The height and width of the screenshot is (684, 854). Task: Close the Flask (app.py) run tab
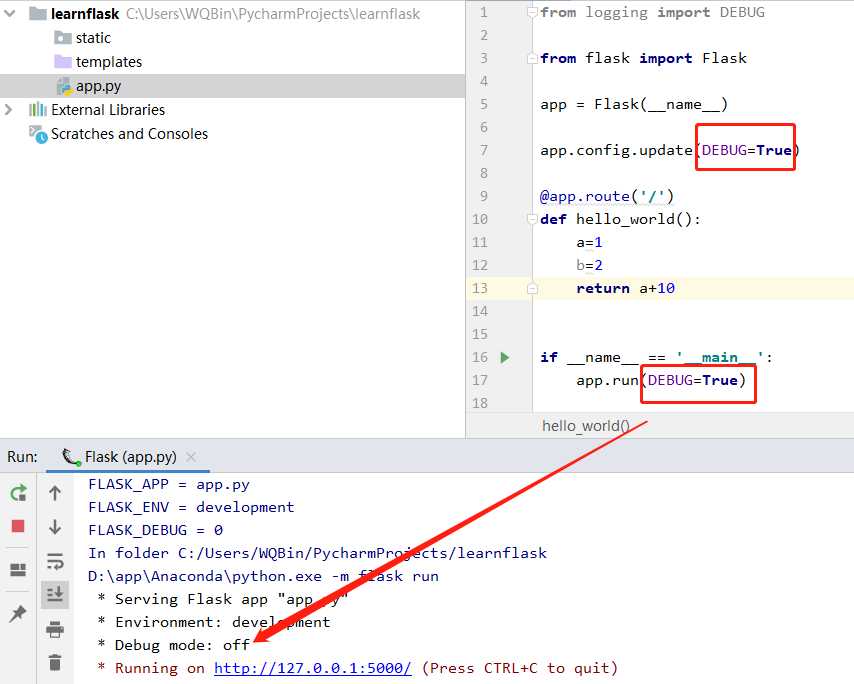pos(191,457)
